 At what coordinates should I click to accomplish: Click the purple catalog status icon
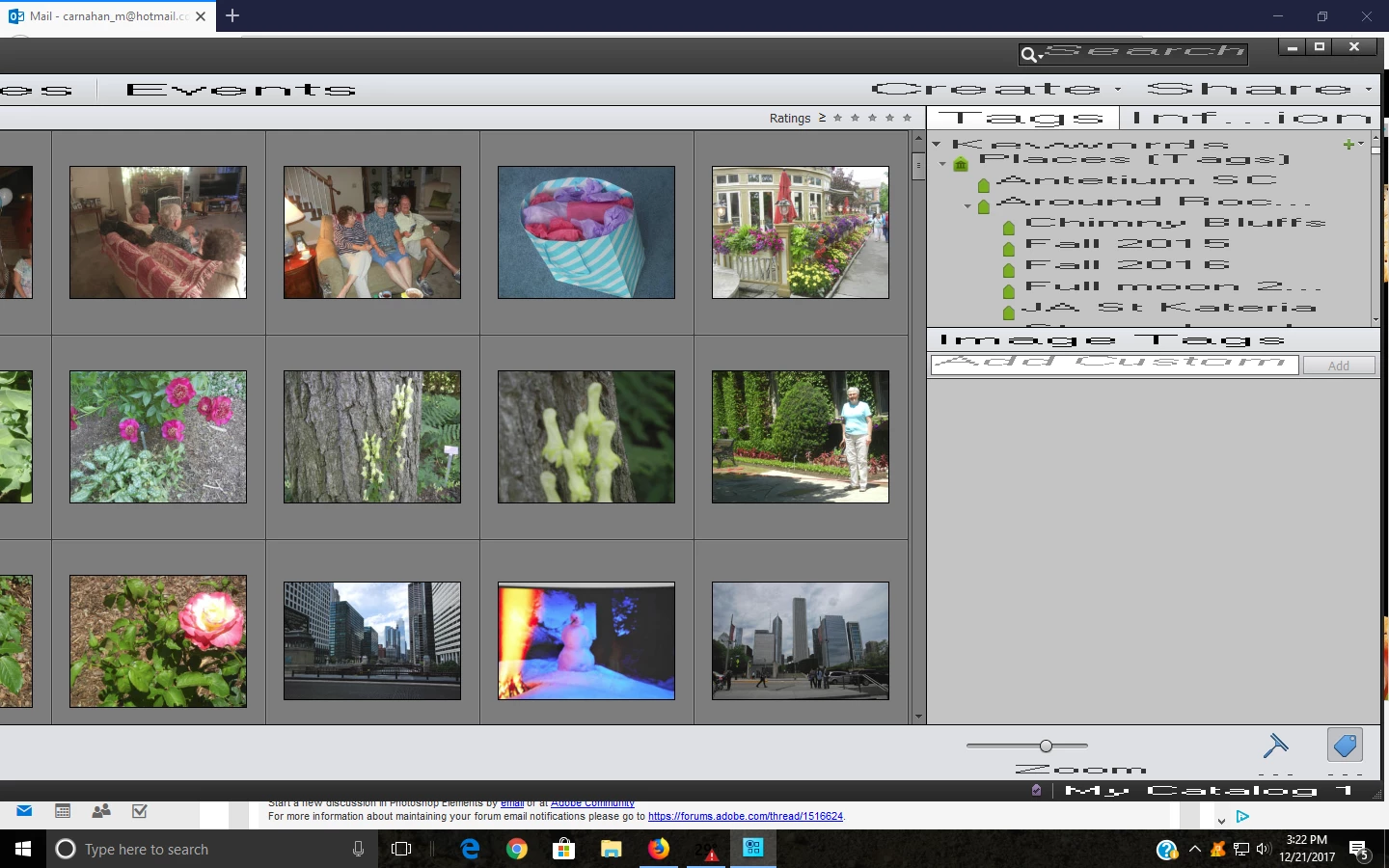(x=1036, y=790)
